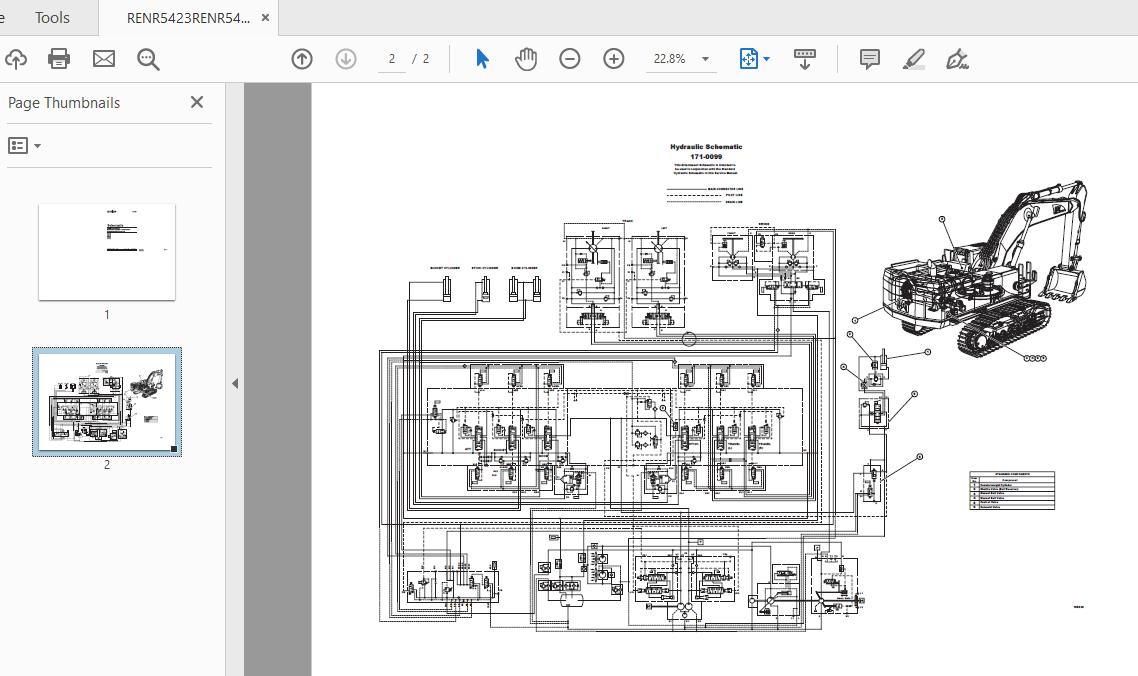Select page 1 thumbnail
Image resolution: width=1138 pixels, height=676 pixels.
click(107, 252)
